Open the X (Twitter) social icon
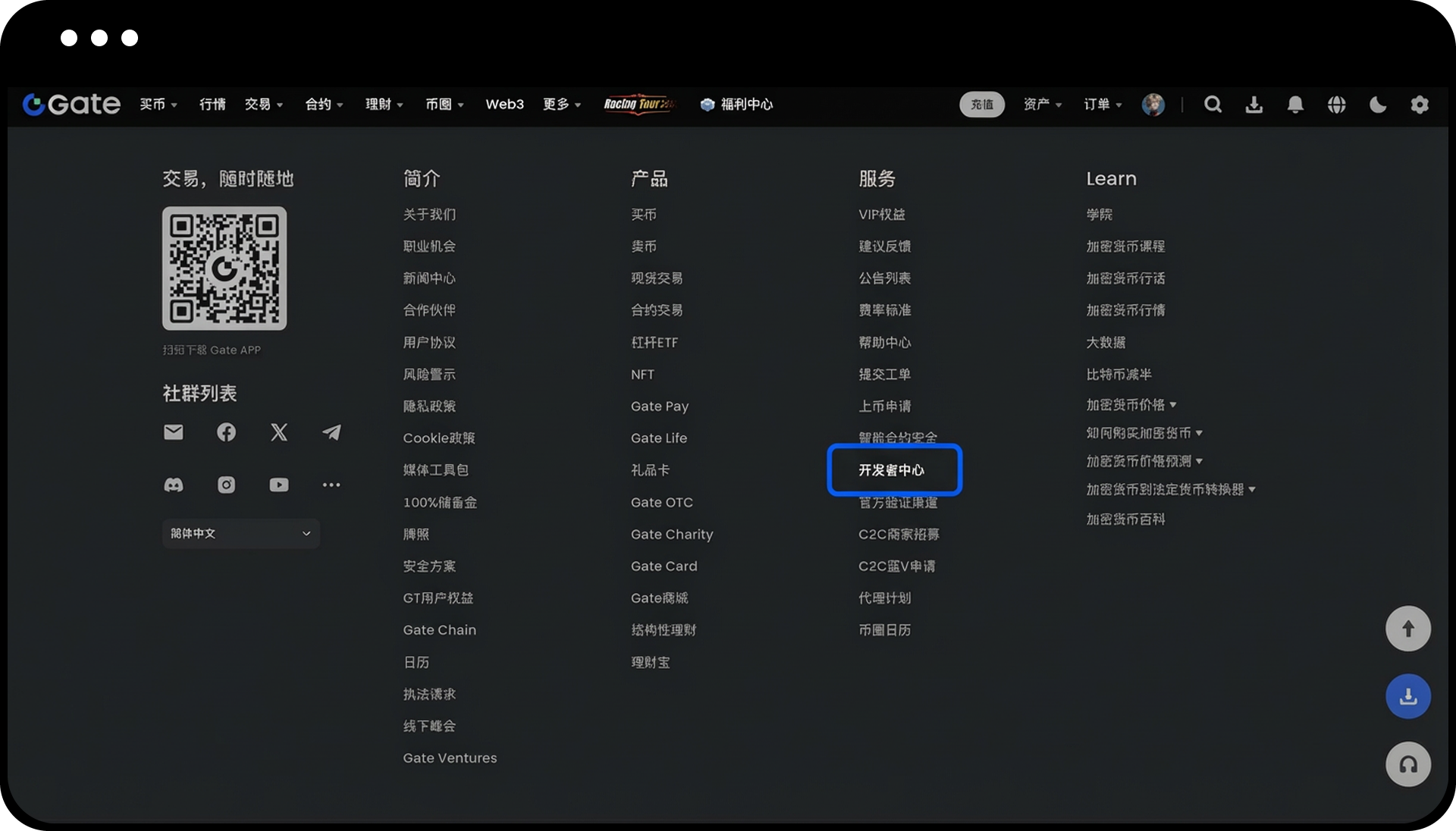Image resolution: width=1456 pixels, height=831 pixels. click(279, 432)
